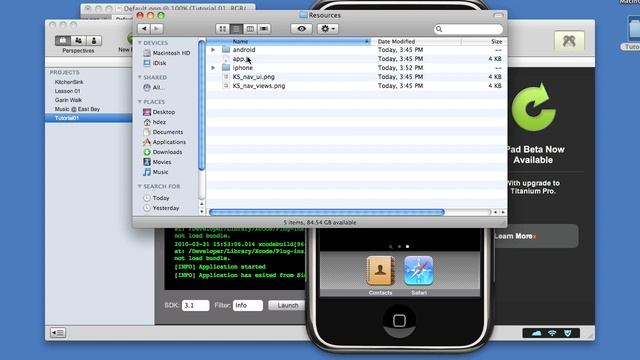Switch Finder to list view
This screenshot has width=640, height=360.
(236, 29)
